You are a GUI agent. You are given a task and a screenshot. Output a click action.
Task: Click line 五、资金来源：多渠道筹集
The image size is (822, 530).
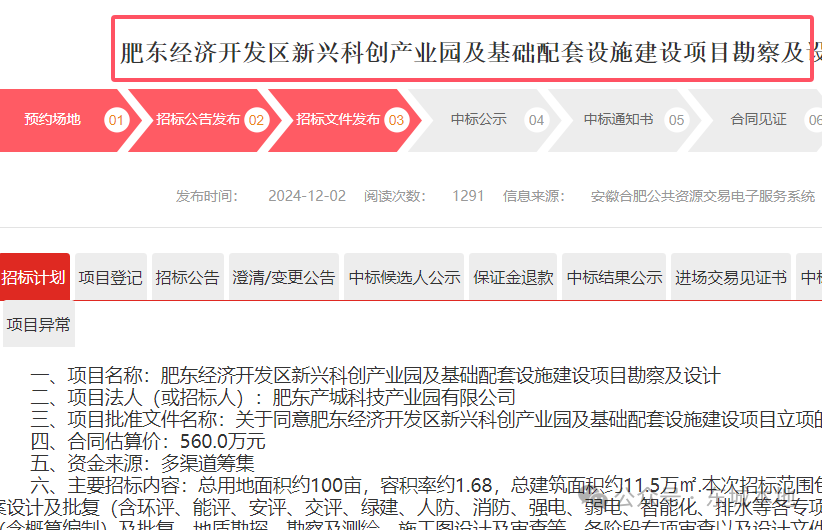[143, 463]
